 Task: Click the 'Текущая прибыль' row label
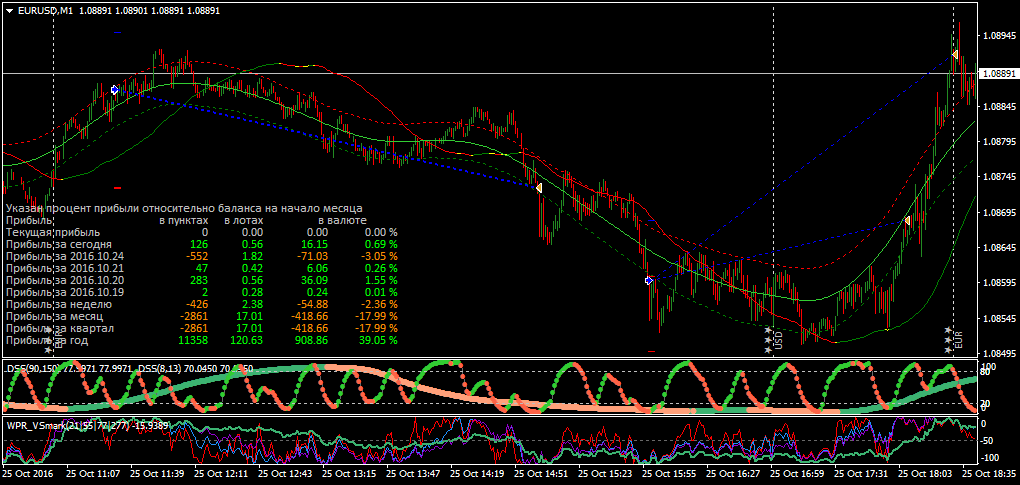point(53,232)
